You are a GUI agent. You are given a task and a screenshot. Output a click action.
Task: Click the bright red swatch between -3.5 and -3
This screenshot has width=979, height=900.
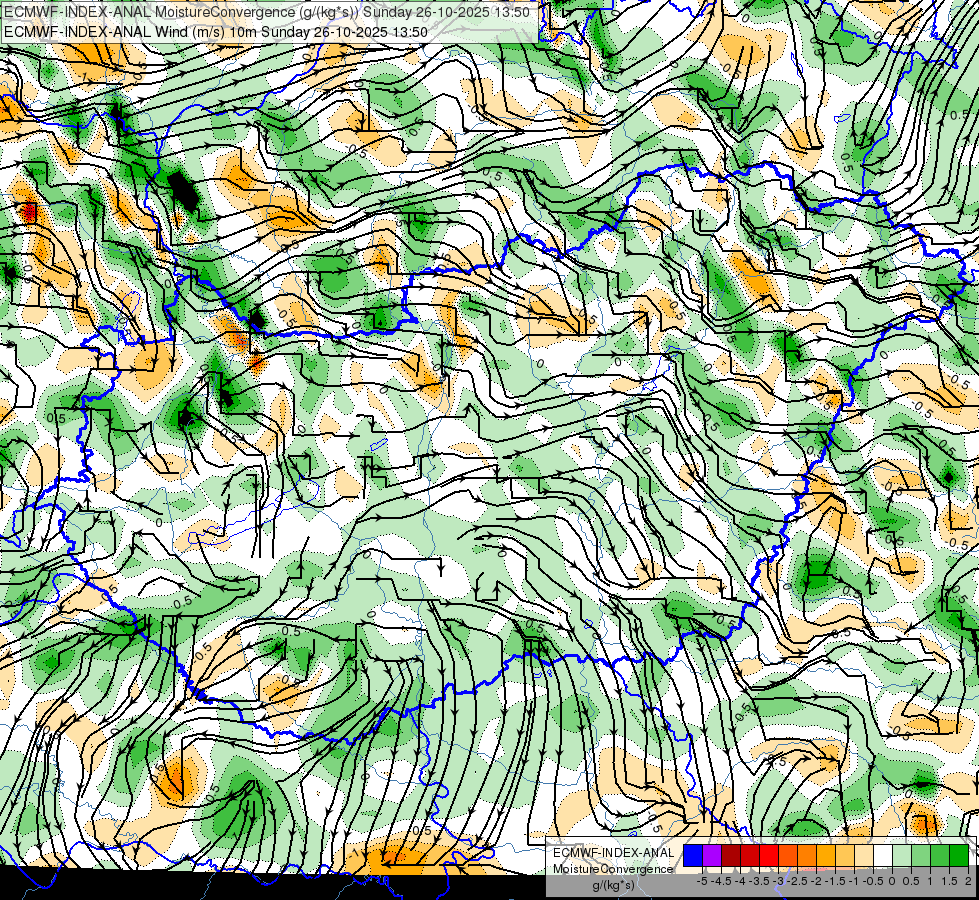769,856
